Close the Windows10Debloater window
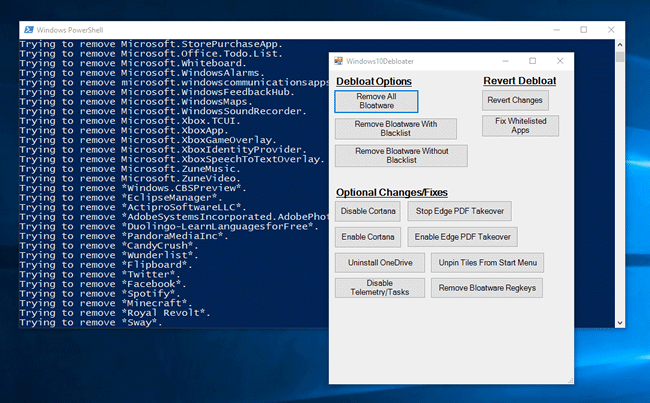This screenshot has width=650, height=403. 563,61
